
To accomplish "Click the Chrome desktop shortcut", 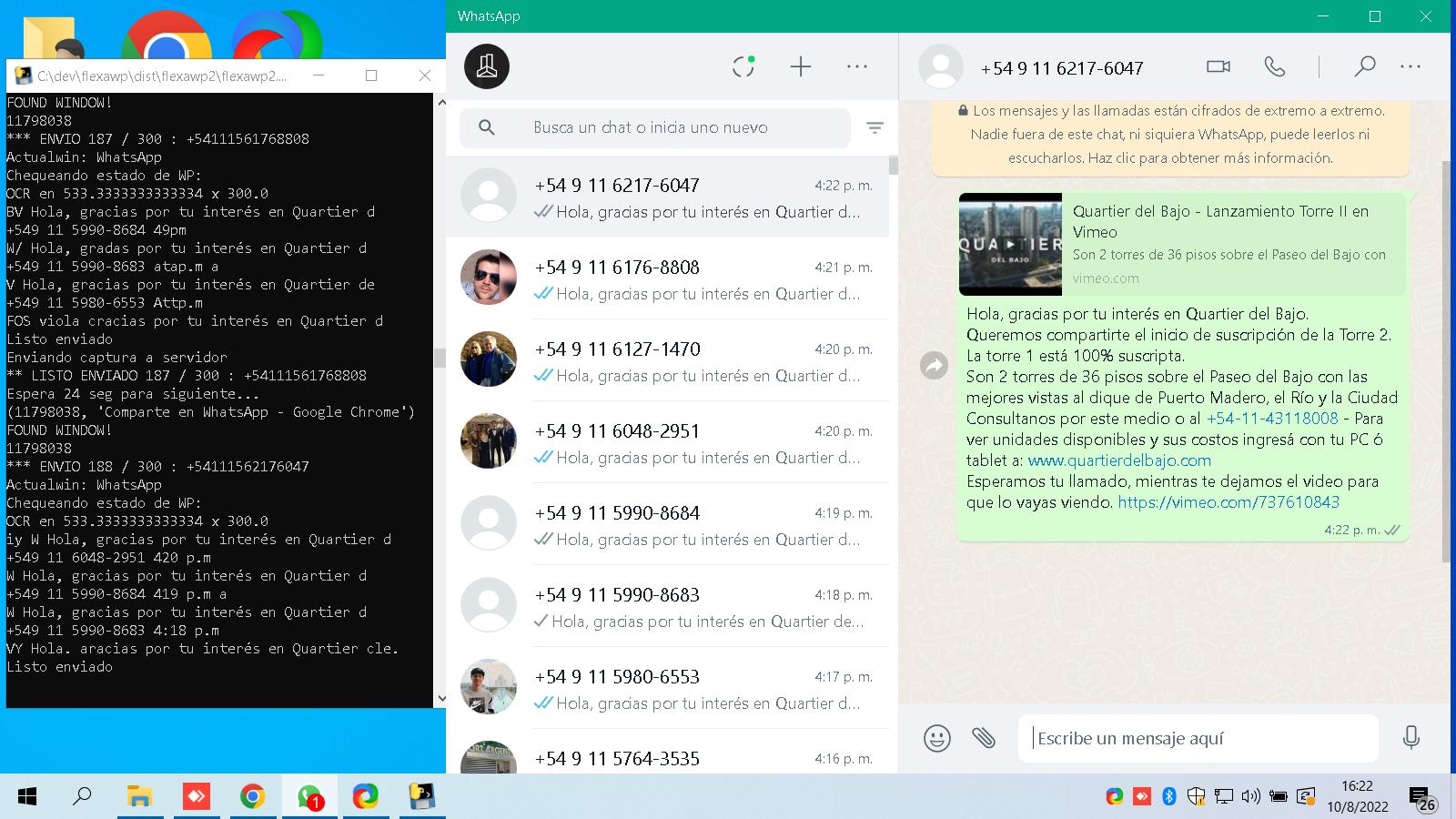I will pyautogui.click(x=166, y=35).
